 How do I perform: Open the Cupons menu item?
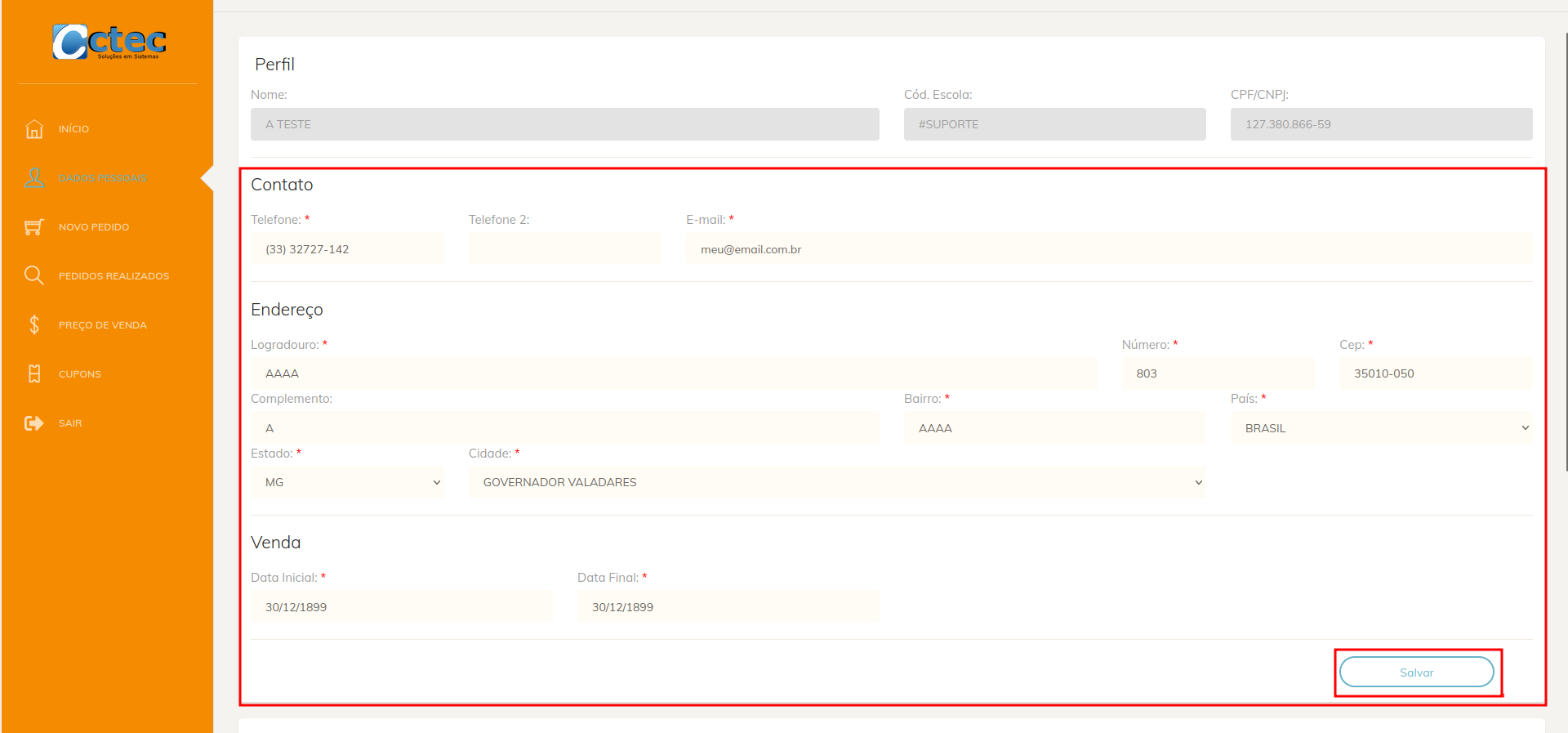click(80, 374)
